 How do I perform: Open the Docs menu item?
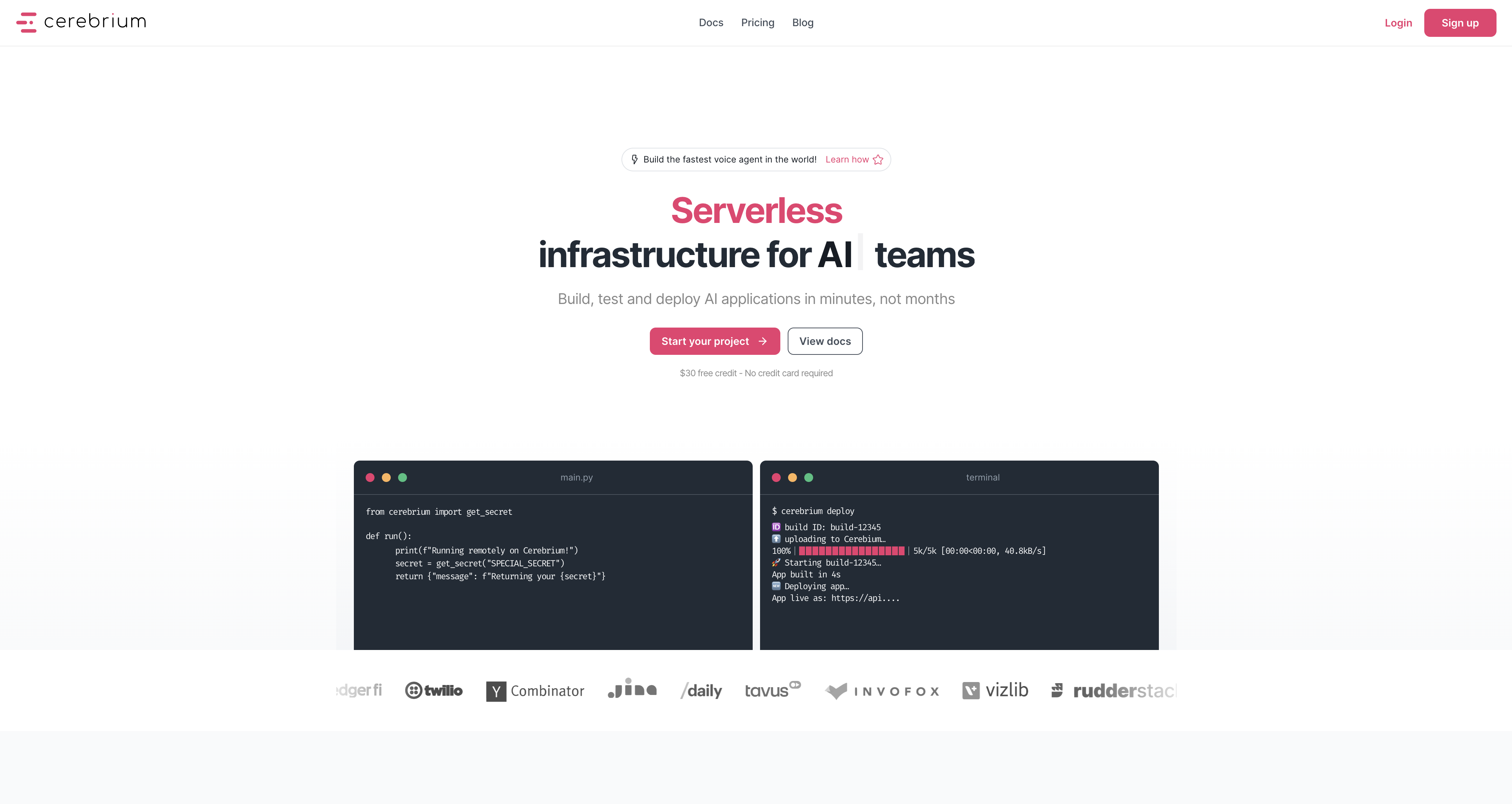(x=711, y=22)
